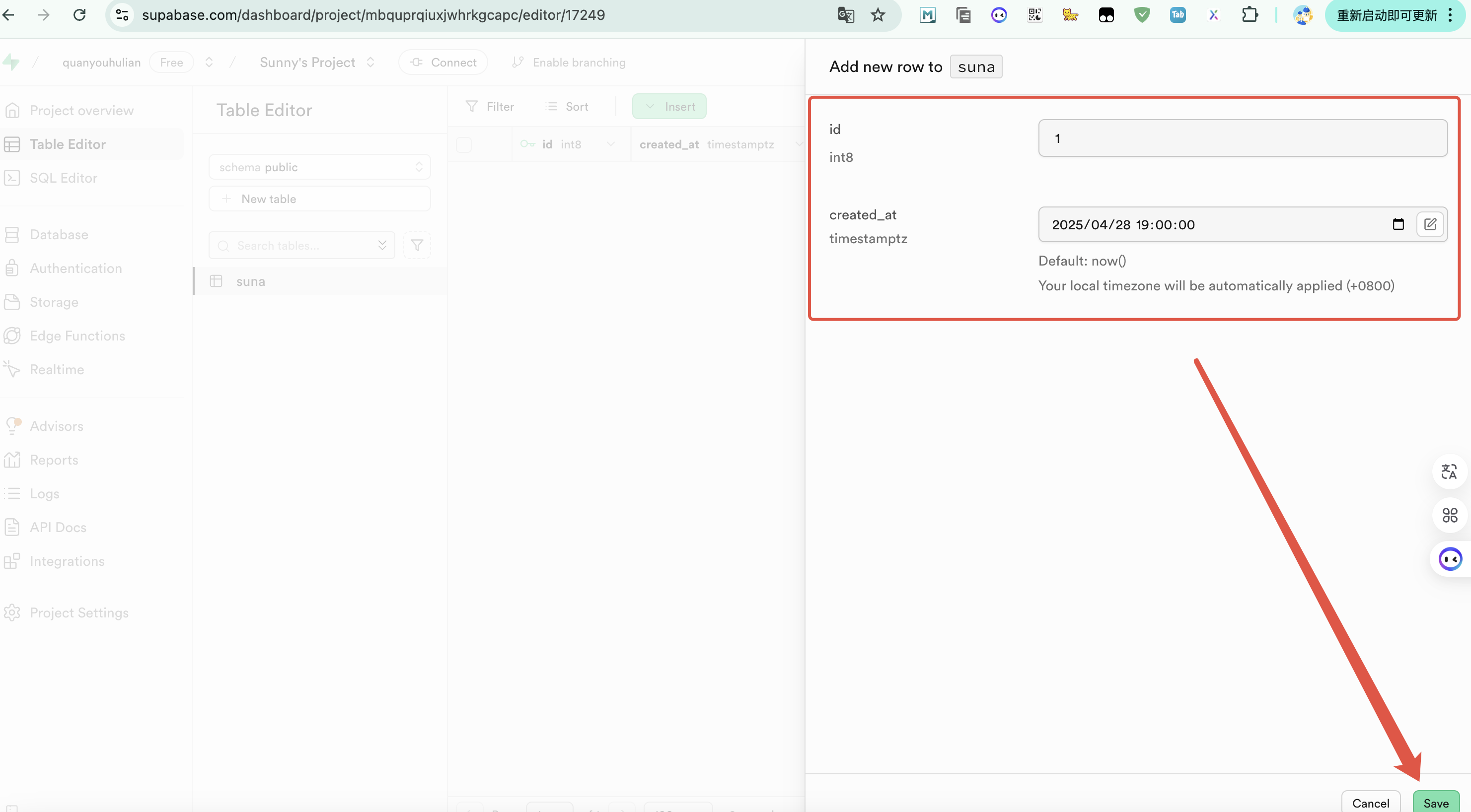The width and height of the screenshot is (1471, 812).
Task: Open the schema public dropdown
Action: (x=319, y=167)
